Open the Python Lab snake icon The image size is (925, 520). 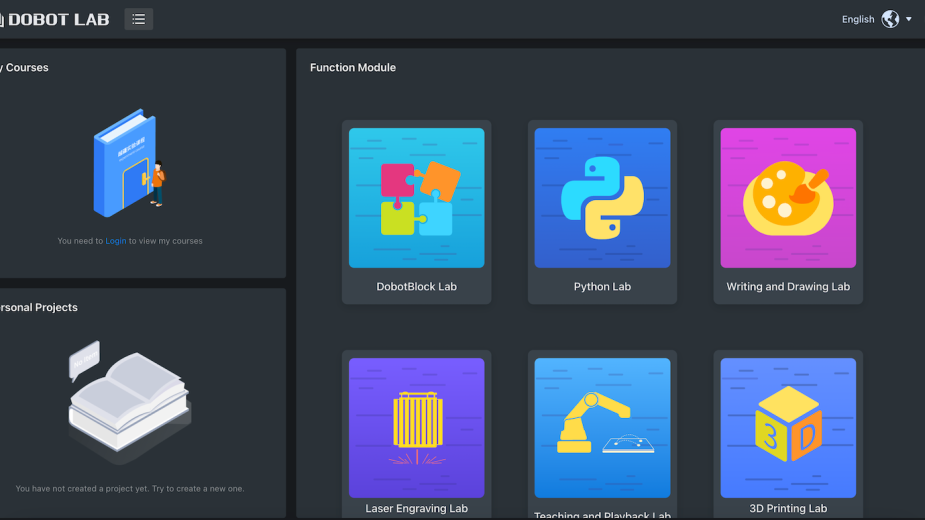[602, 198]
